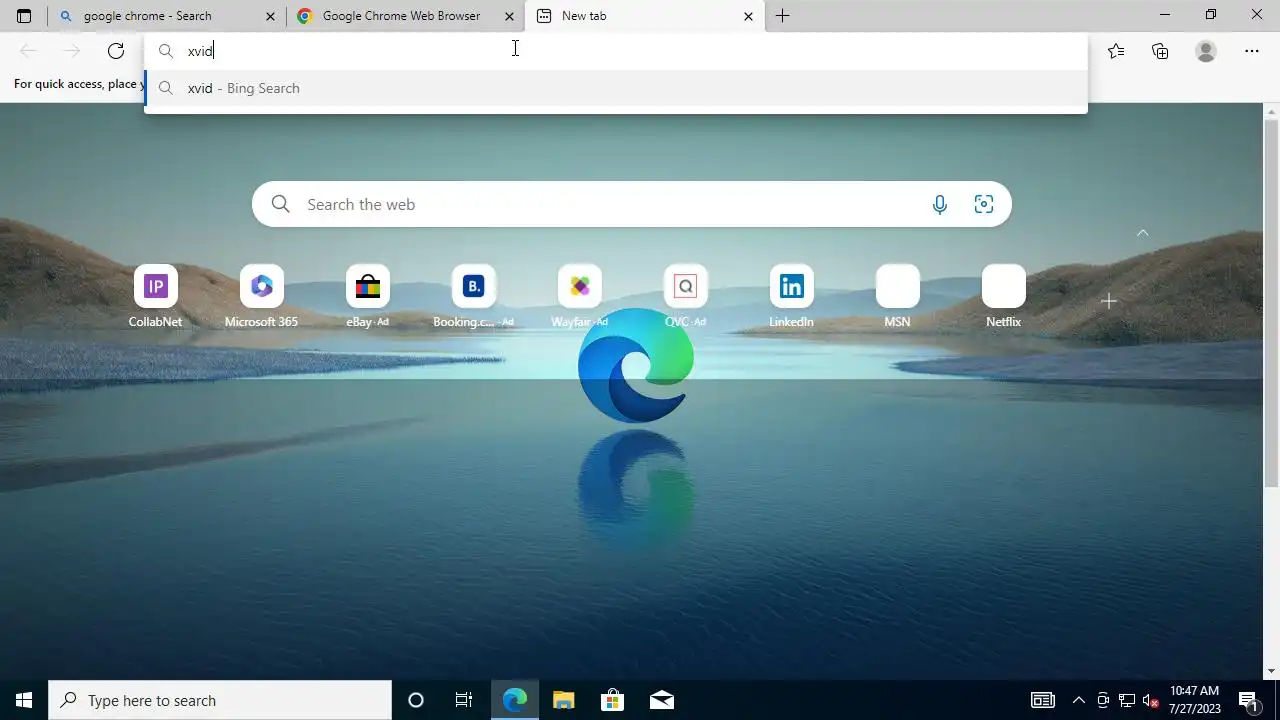Click Microsoft Edge taskbar icon
1280x720 pixels.
click(514, 700)
